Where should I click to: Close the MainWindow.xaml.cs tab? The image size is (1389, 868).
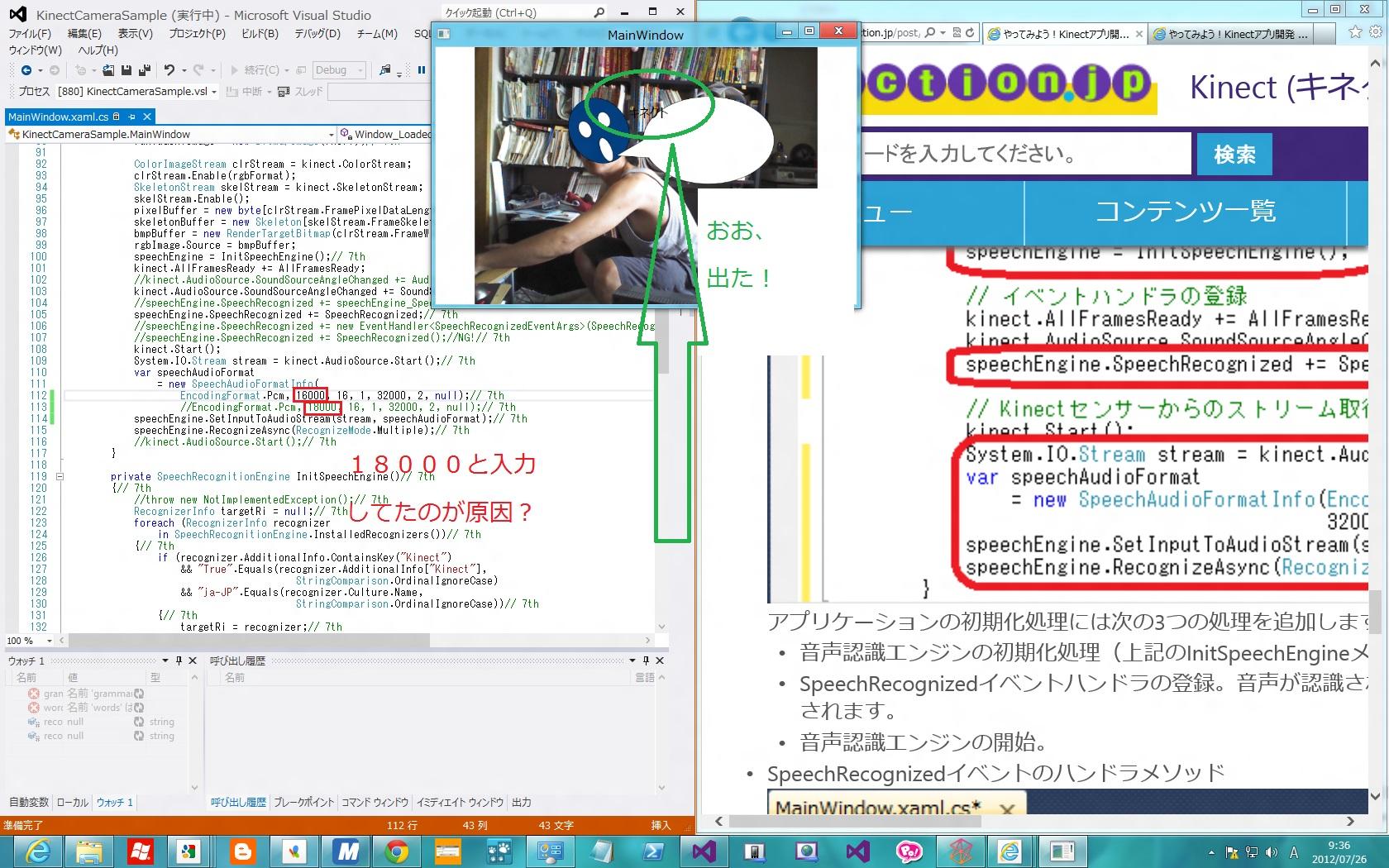coord(147,117)
